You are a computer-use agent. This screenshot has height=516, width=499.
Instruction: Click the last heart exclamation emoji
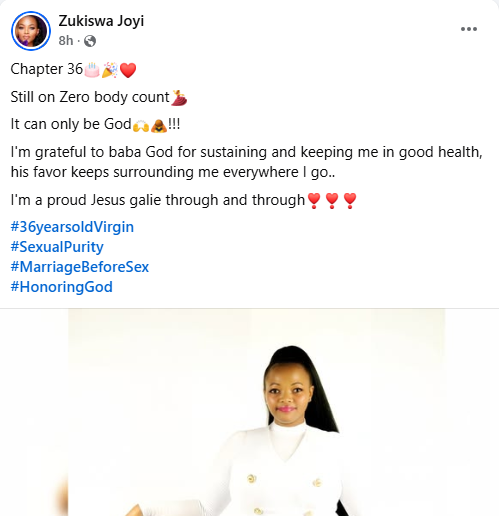point(350,201)
